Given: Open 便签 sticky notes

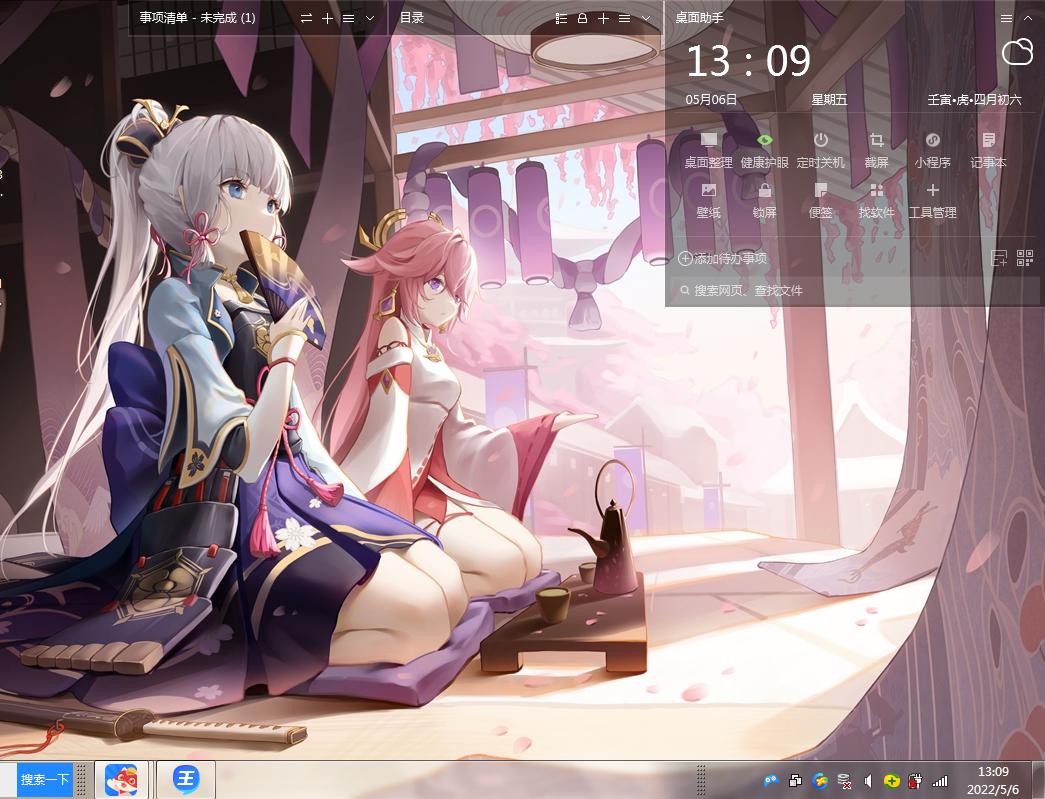Looking at the screenshot, I should [x=820, y=201].
